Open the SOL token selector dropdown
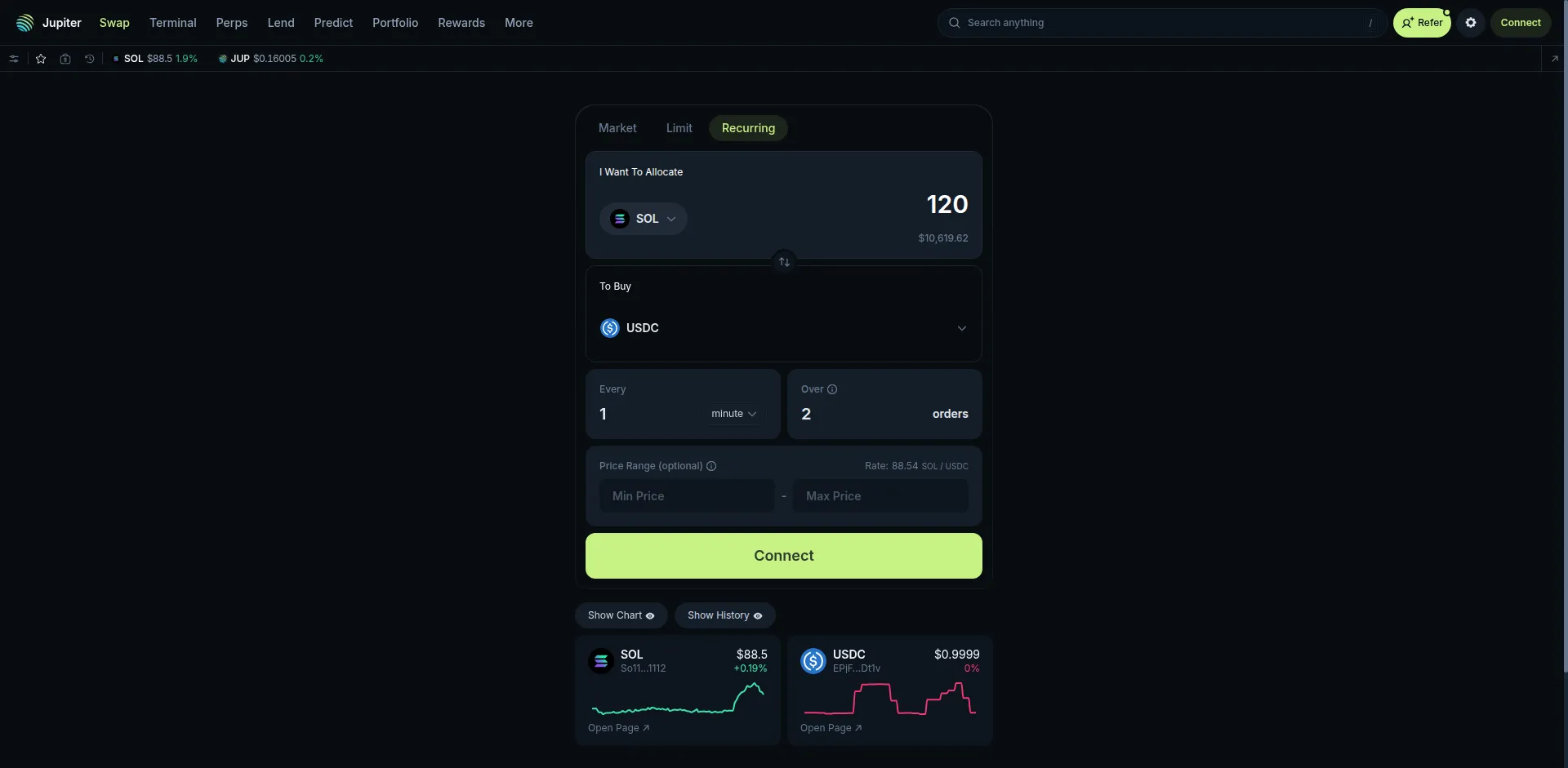The width and height of the screenshot is (1568, 768). point(644,219)
